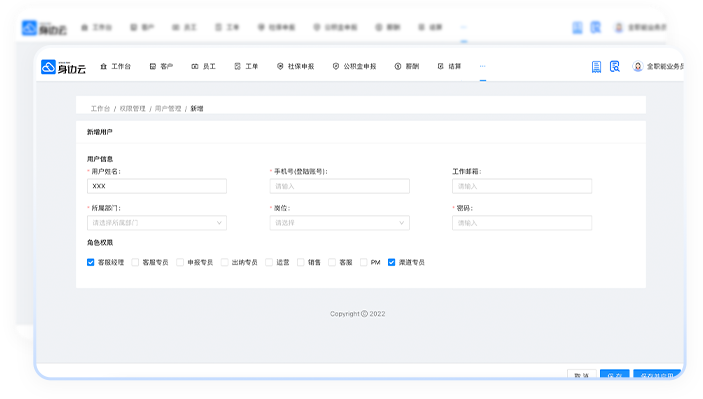
Task: Open the 员工 menu item
Action: pyautogui.click(x=204, y=66)
